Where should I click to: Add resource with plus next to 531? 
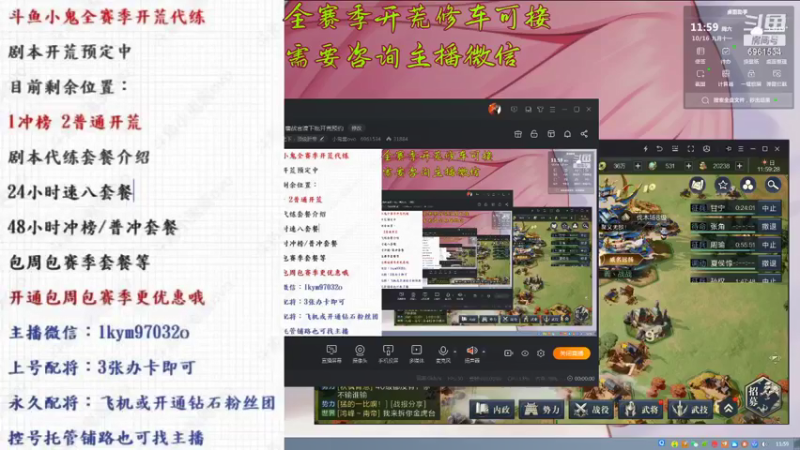coord(688,166)
